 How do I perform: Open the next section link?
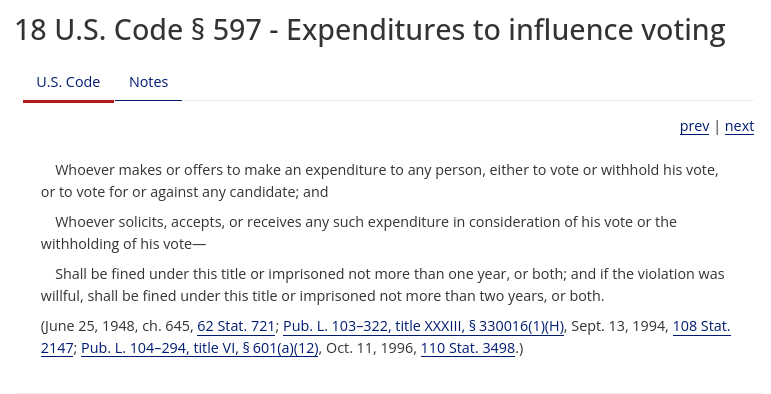pyautogui.click(x=739, y=126)
